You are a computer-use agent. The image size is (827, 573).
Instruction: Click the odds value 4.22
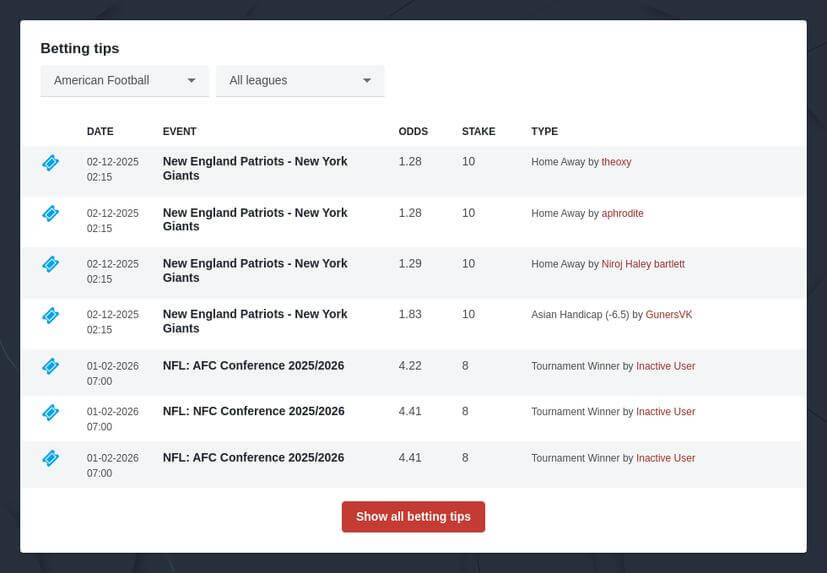(410, 366)
